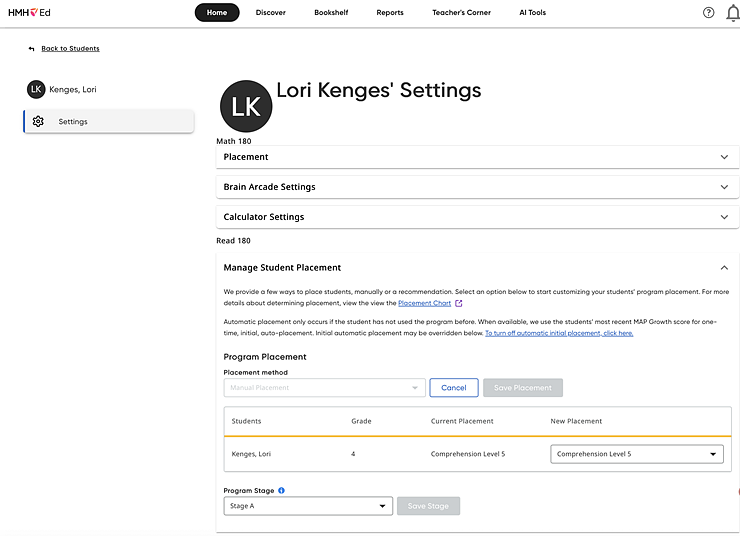This screenshot has width=740, height=536.
Task: Switch to the Reports tab
Action: click(x=390, y=13)
